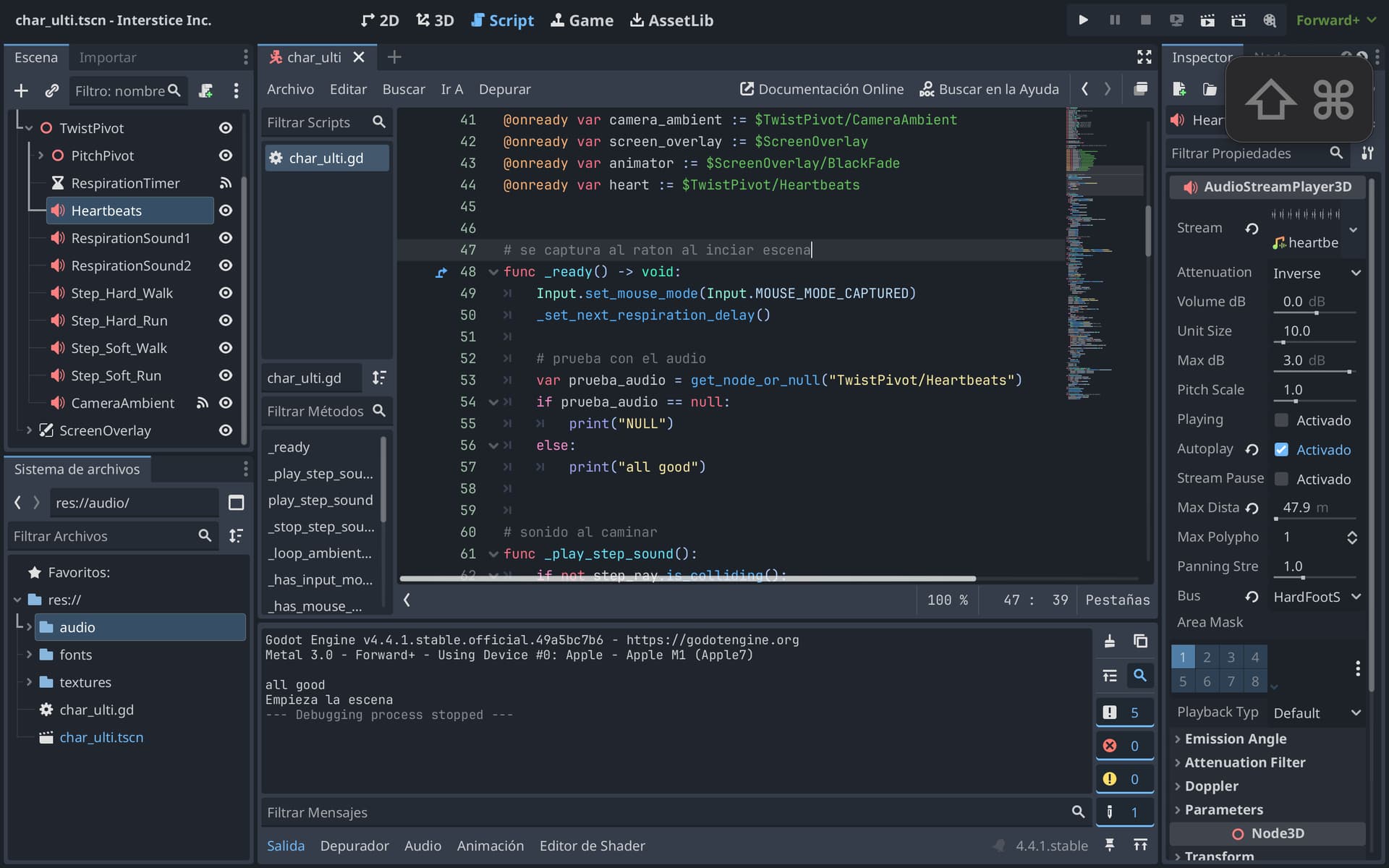Switch to the Depurador bottom tab
The width and height of the screenshot is (1389, 868).
click(x=354, y=846)
